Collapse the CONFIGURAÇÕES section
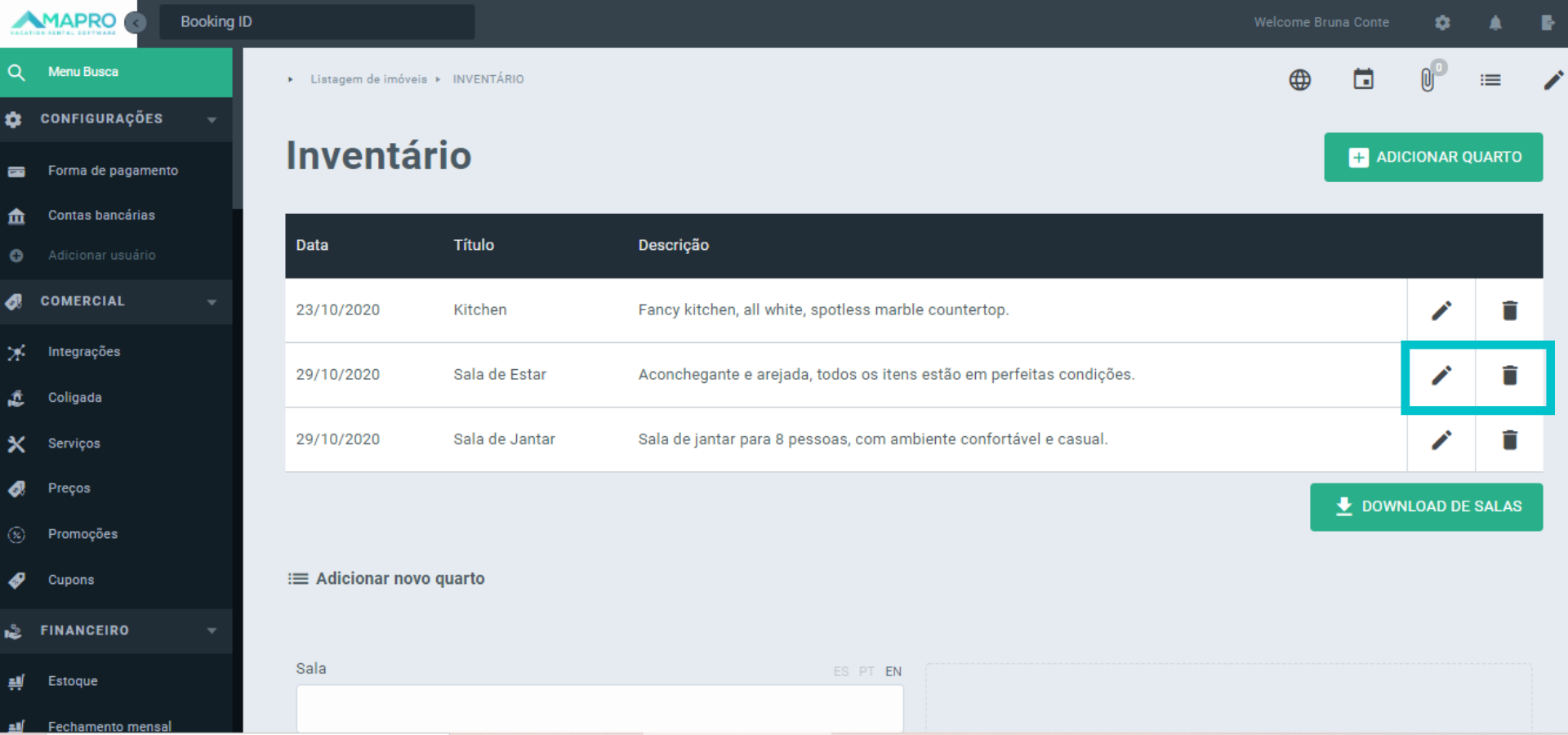The image size is (1568, 735). [x=211, y=119]
